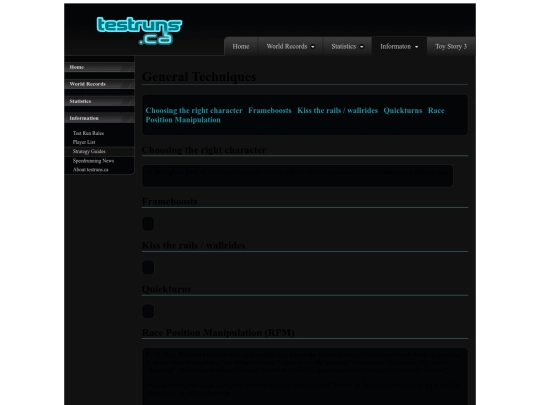540x405 pixels.
Task: Open the Information top navigation tab
Action: pyautogui.click(x=395, y=46)
